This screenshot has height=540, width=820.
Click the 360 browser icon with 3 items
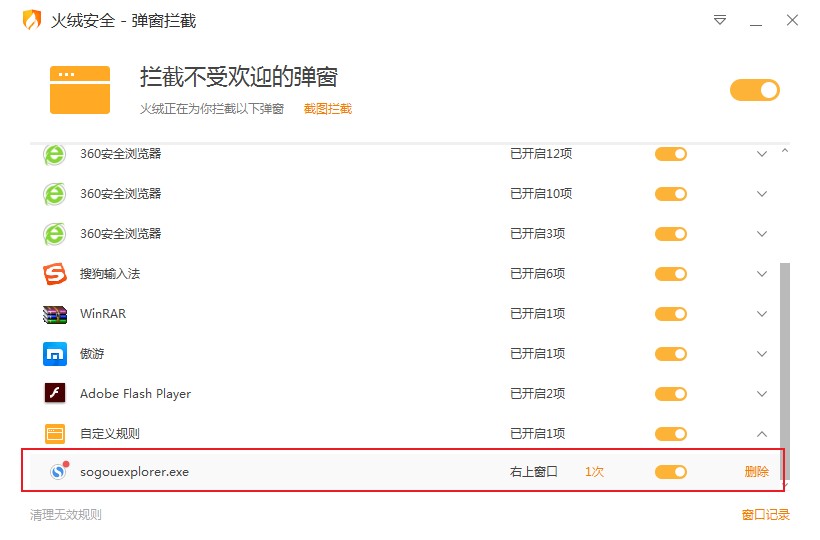click(54, 234)
